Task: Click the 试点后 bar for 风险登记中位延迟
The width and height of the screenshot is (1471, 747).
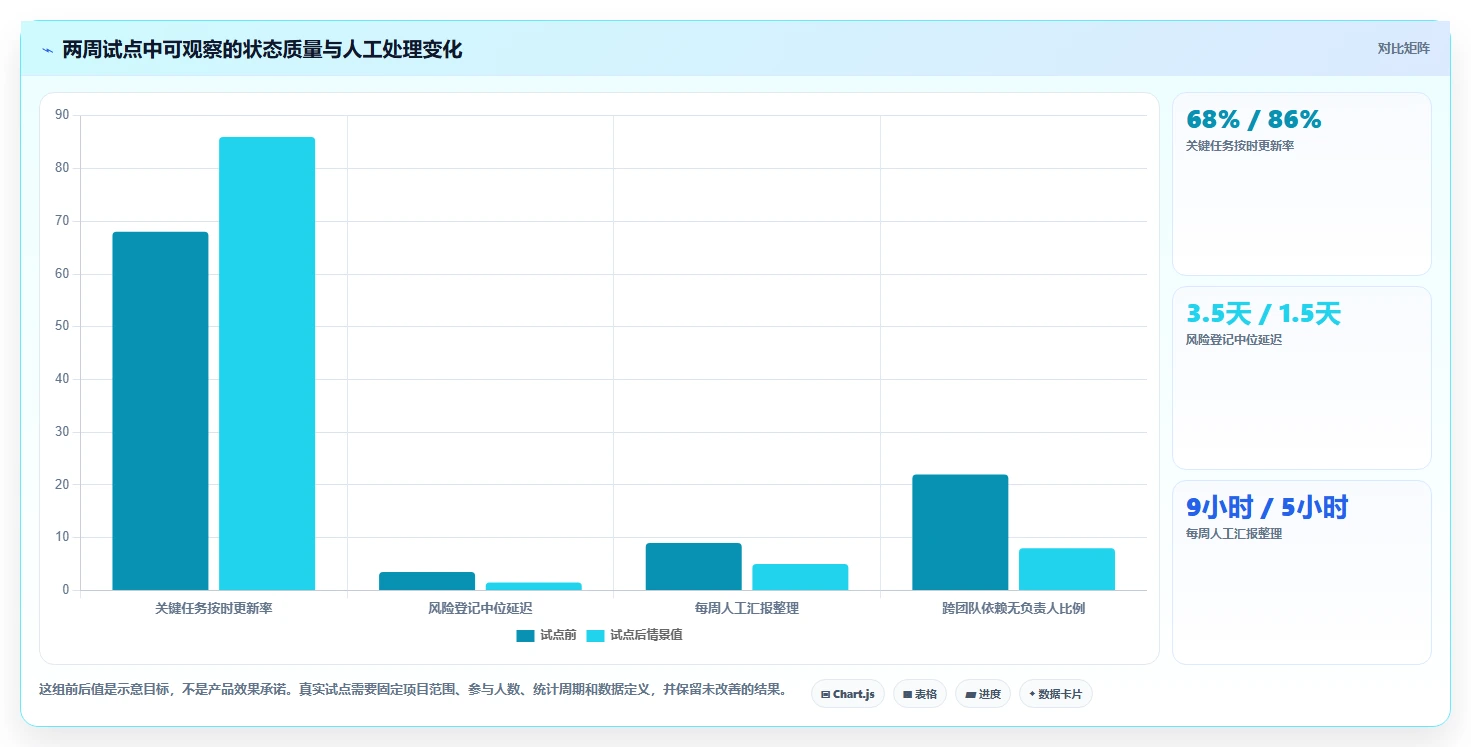Action: 534,586
